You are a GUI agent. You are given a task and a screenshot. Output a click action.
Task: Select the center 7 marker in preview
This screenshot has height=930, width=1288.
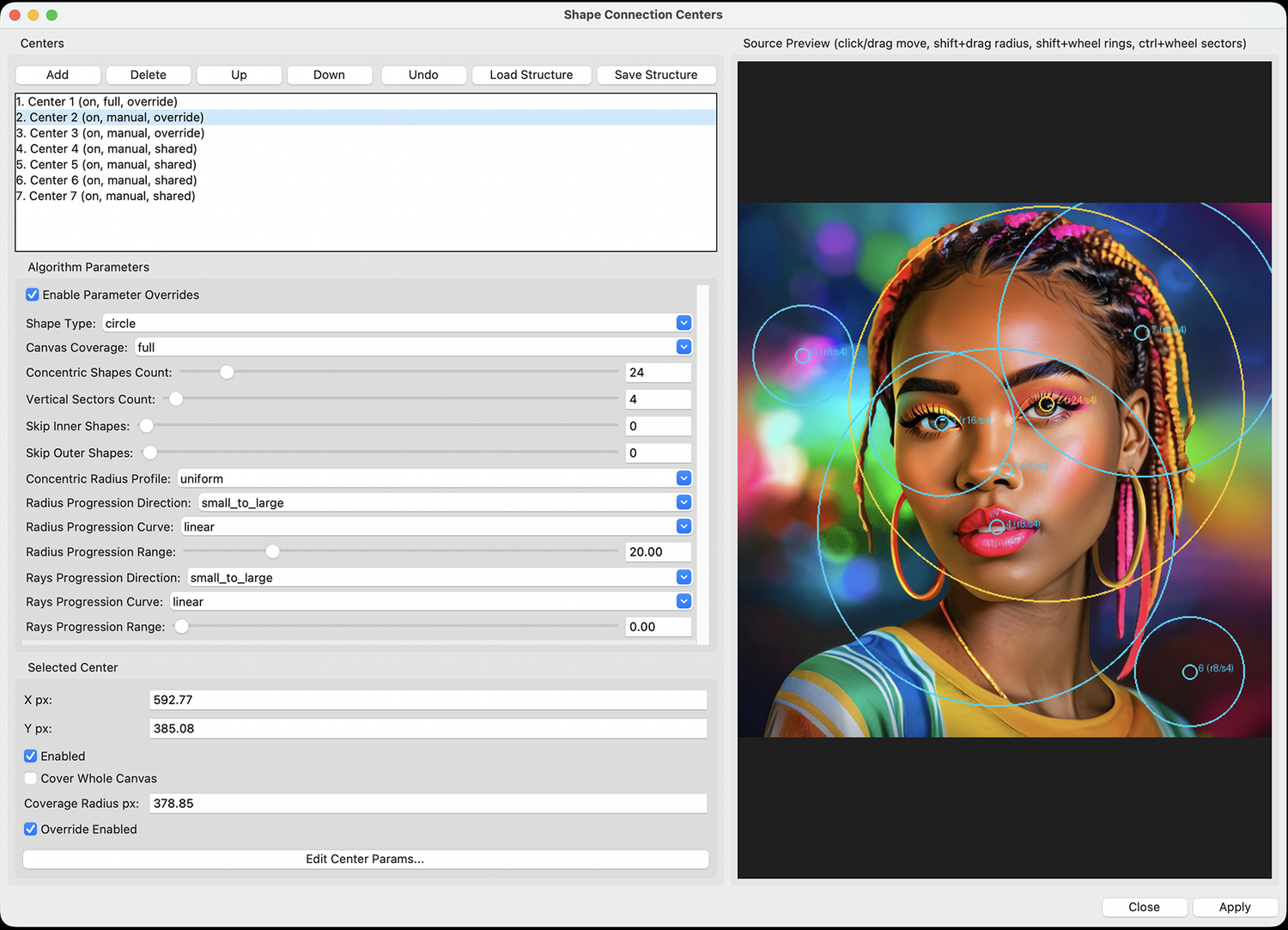(x=1141, y=332)
